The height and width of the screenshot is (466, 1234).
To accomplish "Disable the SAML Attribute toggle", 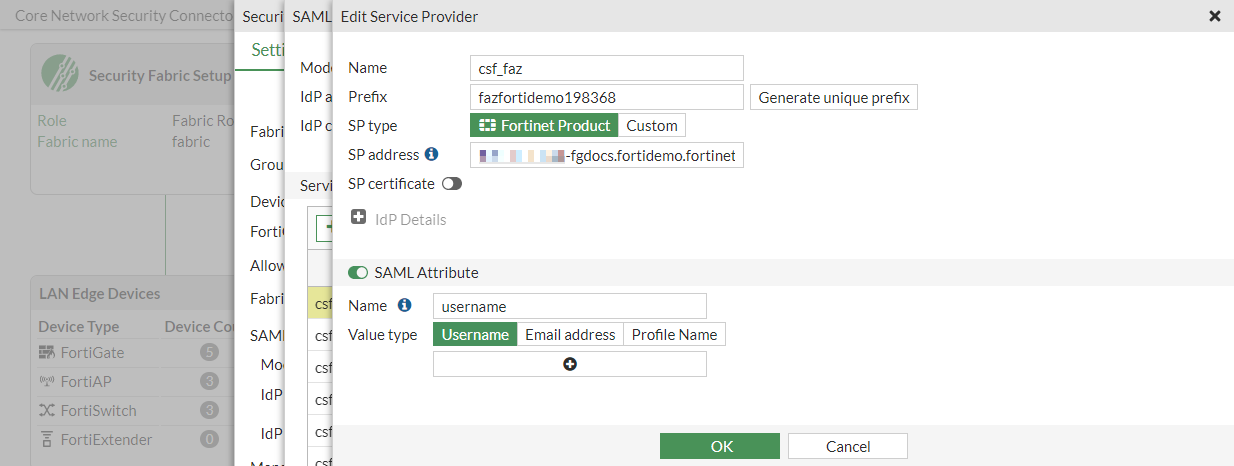I will (x=358, y=272).
